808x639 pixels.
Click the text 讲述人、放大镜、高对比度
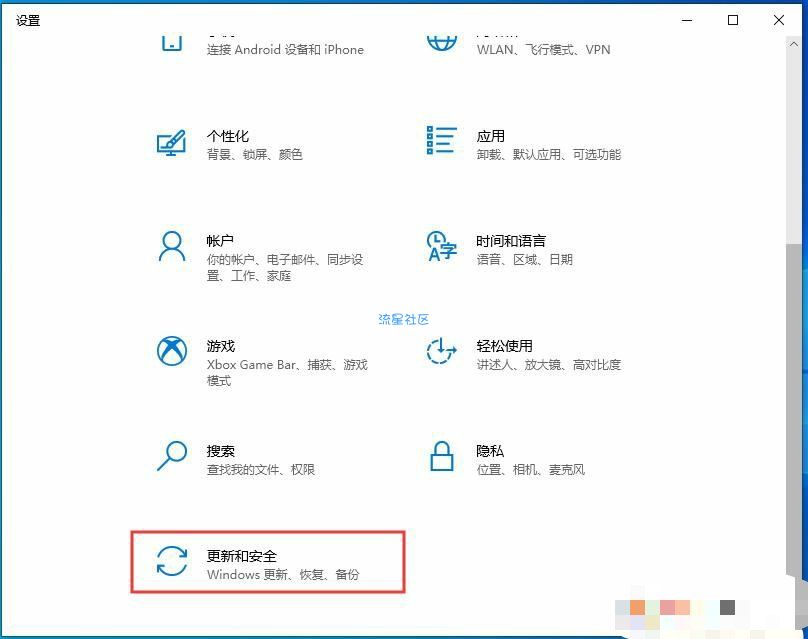click(548, 364)
